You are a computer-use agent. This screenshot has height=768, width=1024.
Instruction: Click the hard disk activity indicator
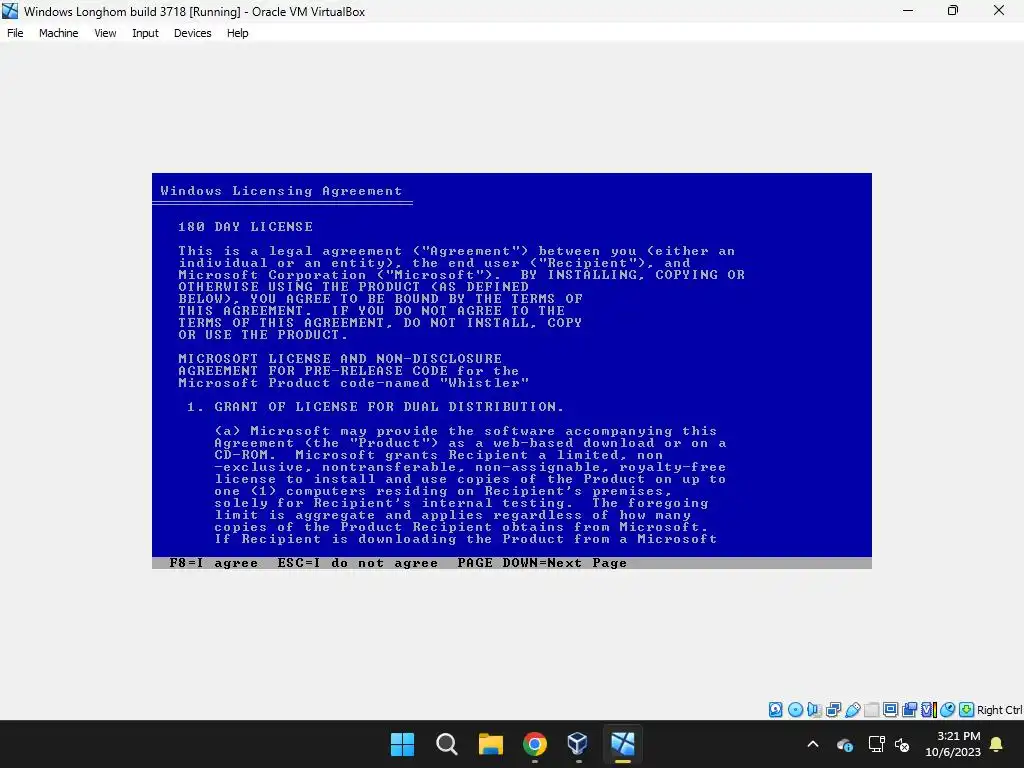tap(775, 710)
